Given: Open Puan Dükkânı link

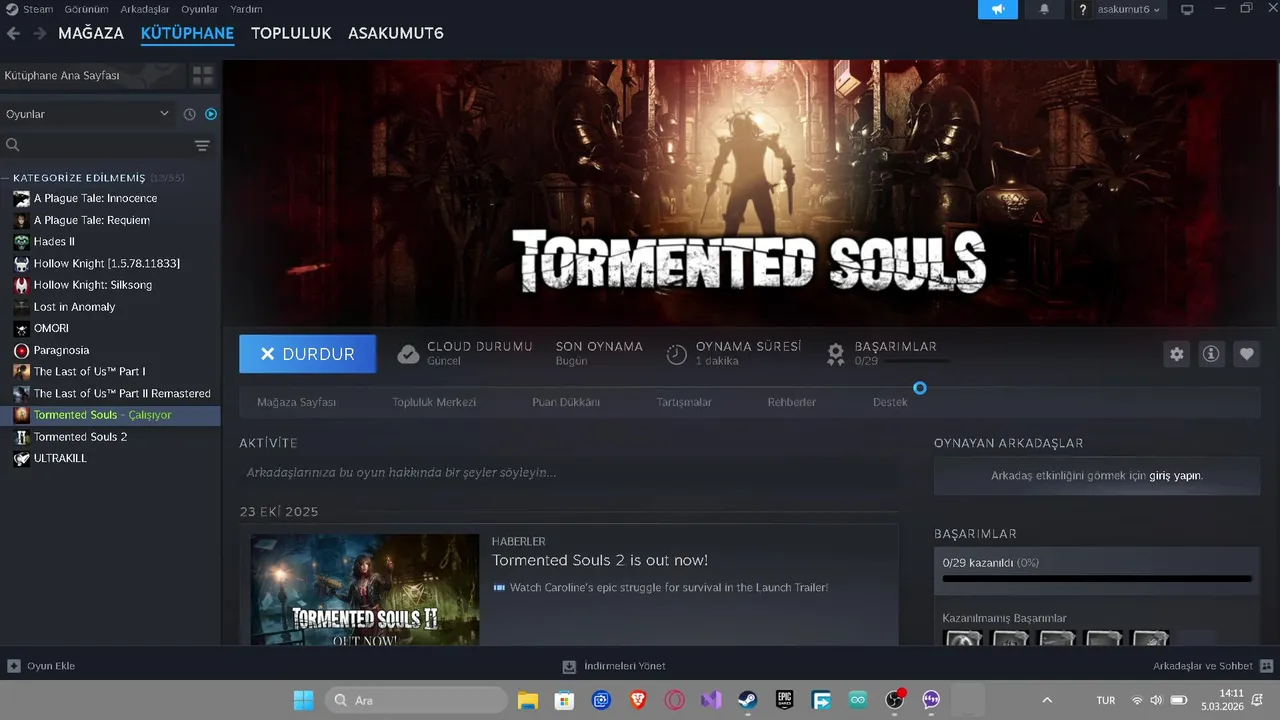Looking at the screenshot, I should 566,402.
